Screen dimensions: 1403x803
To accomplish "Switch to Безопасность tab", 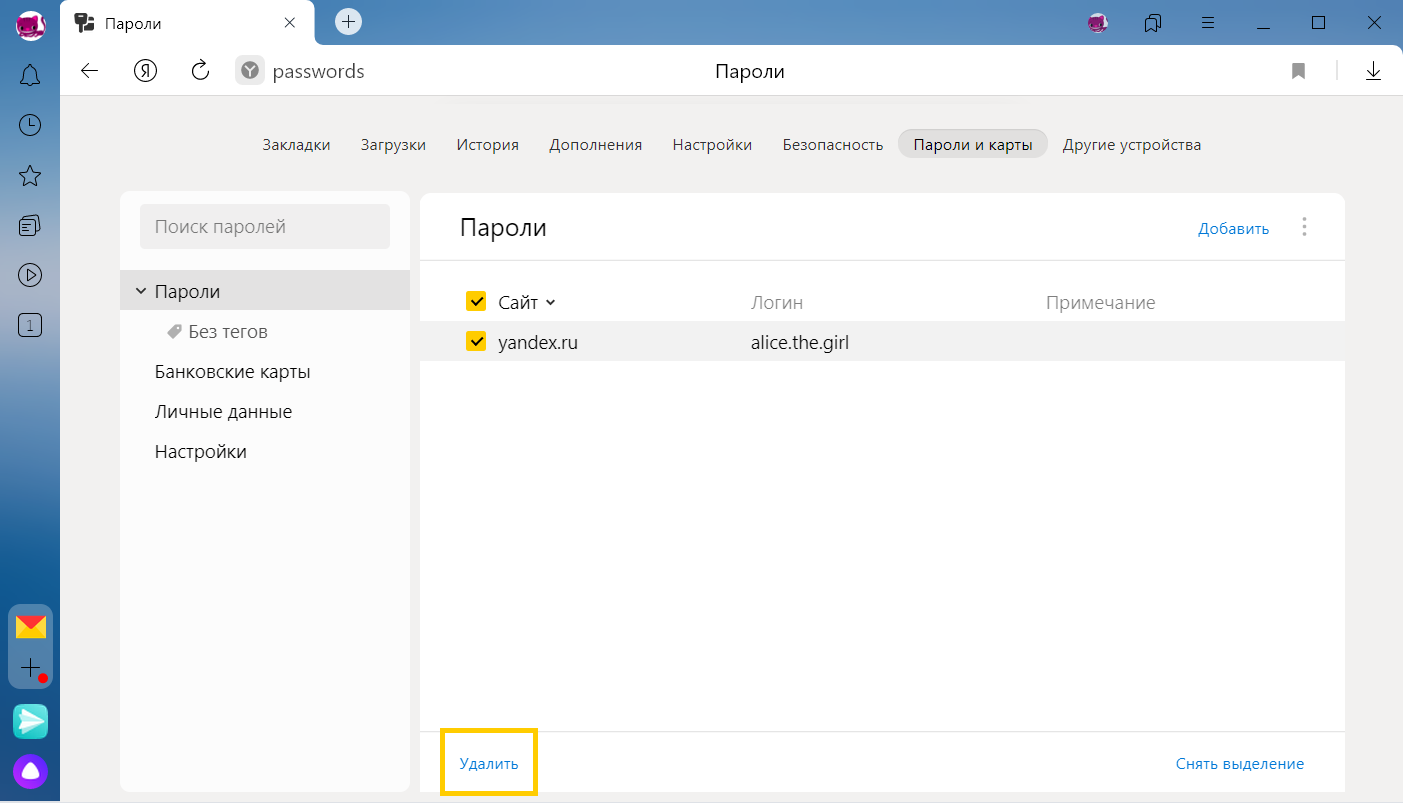I will pyautogui.click(x=833, y=144).
